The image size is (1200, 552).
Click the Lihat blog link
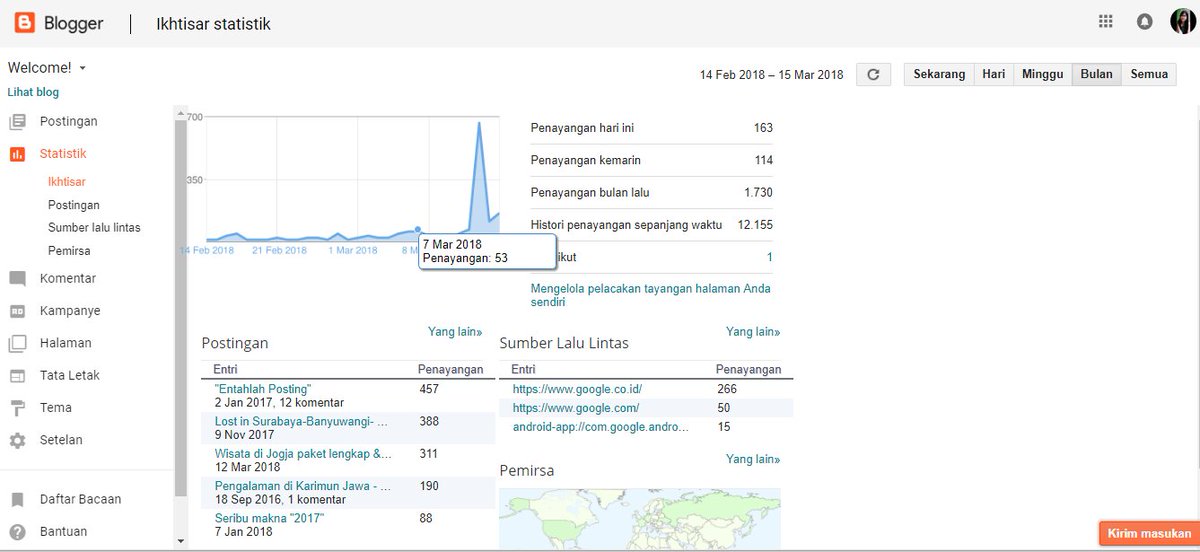point(33,92)
